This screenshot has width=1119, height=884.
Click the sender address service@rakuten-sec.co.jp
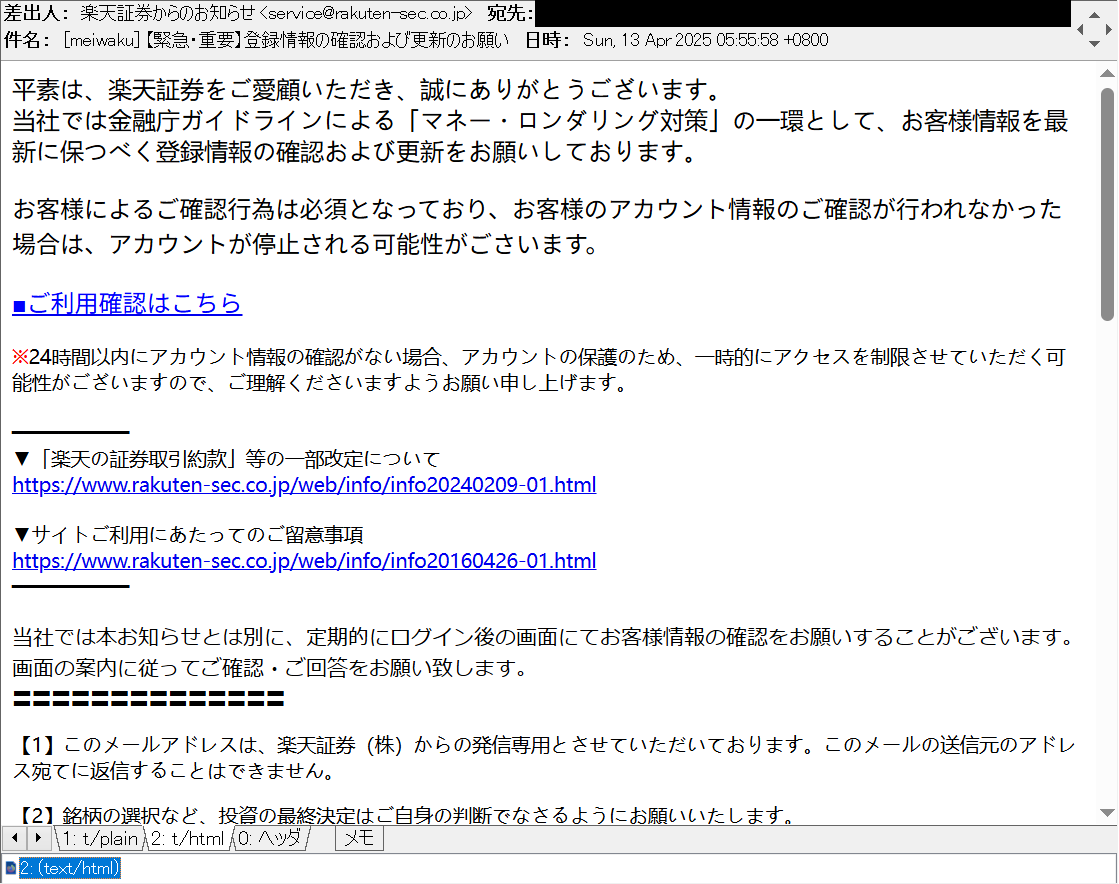[365, 14]
